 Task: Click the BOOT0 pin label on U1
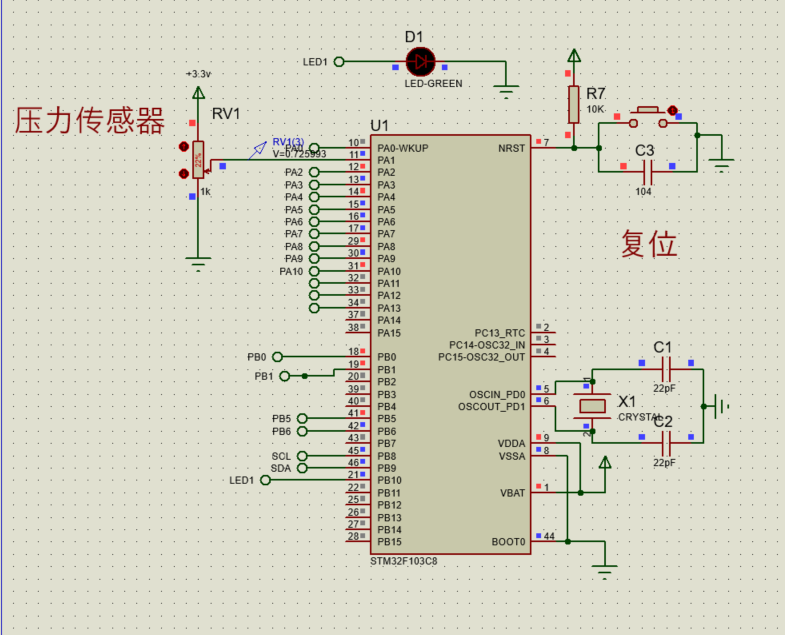coord(508,542)
